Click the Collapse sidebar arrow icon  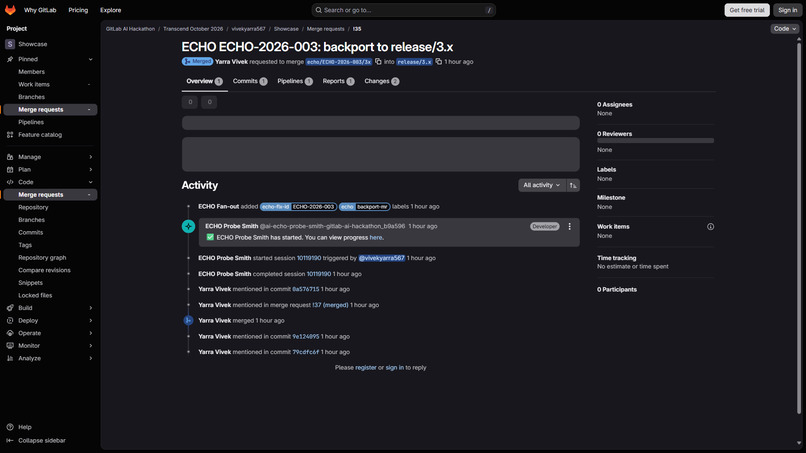pyautogui.click(x=10, y=441)
